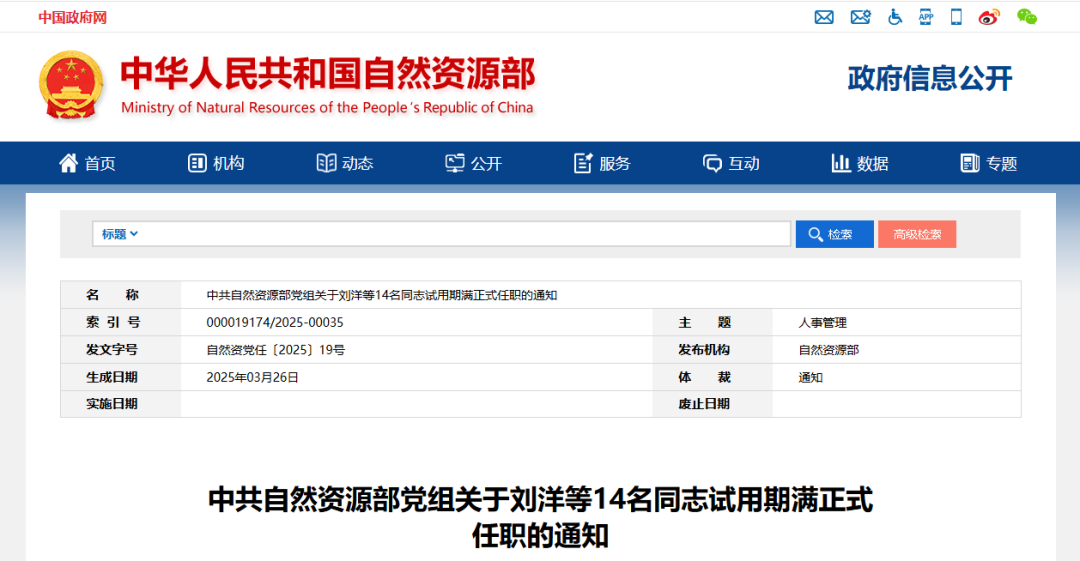Click the home icon beside 首页
Image resolution: width=1080 pixels, height=561 pixels.
(x=68, y=163)
